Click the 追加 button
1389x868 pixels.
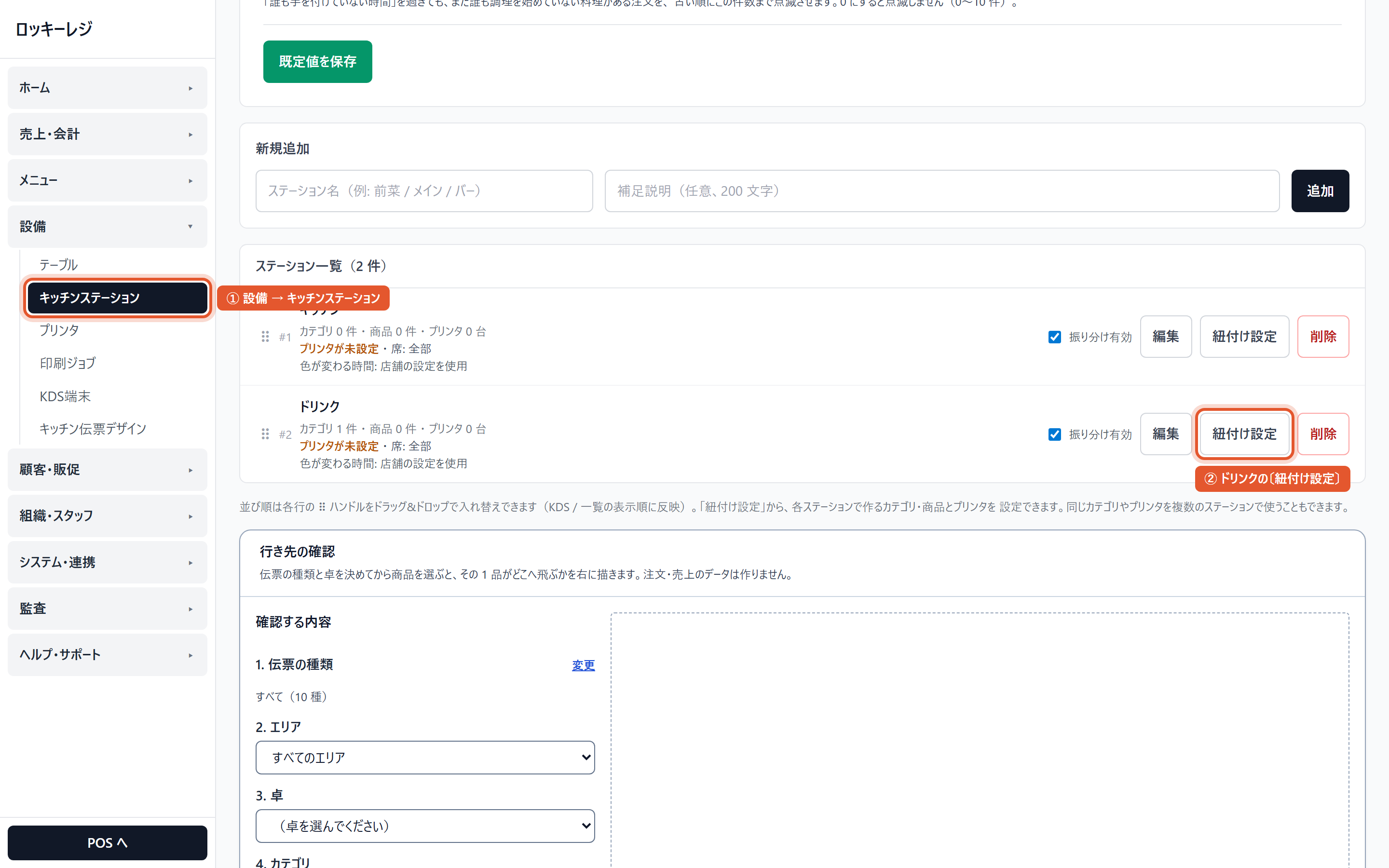pos(1320,191)
